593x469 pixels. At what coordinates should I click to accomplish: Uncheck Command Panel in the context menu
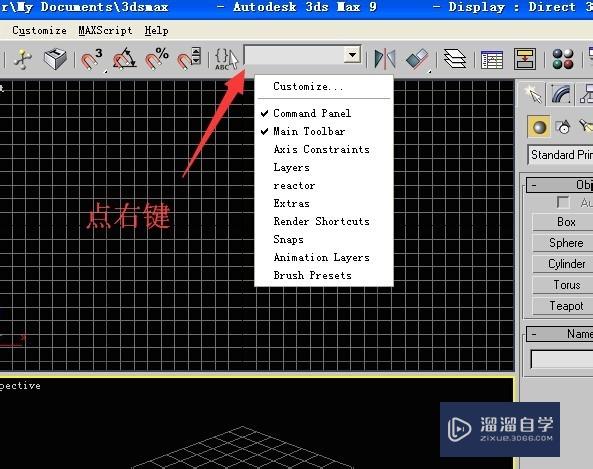(324, 113)
